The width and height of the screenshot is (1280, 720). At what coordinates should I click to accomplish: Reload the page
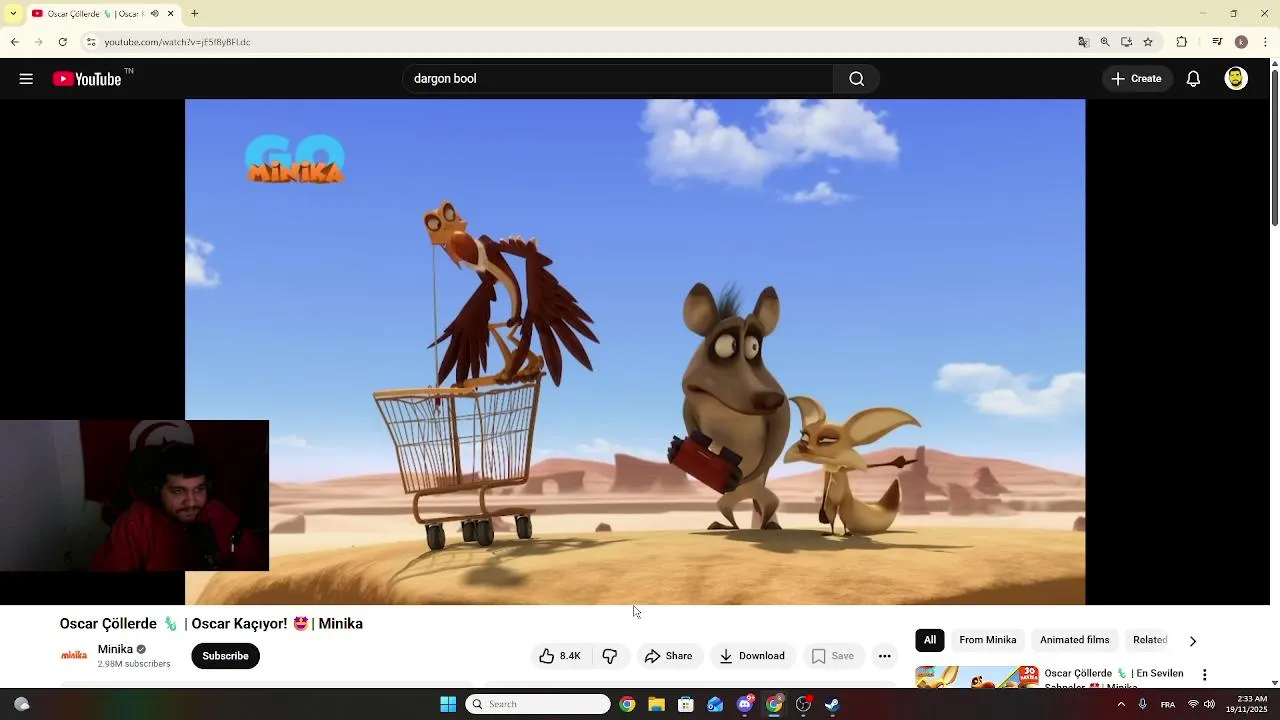[62, 42]
